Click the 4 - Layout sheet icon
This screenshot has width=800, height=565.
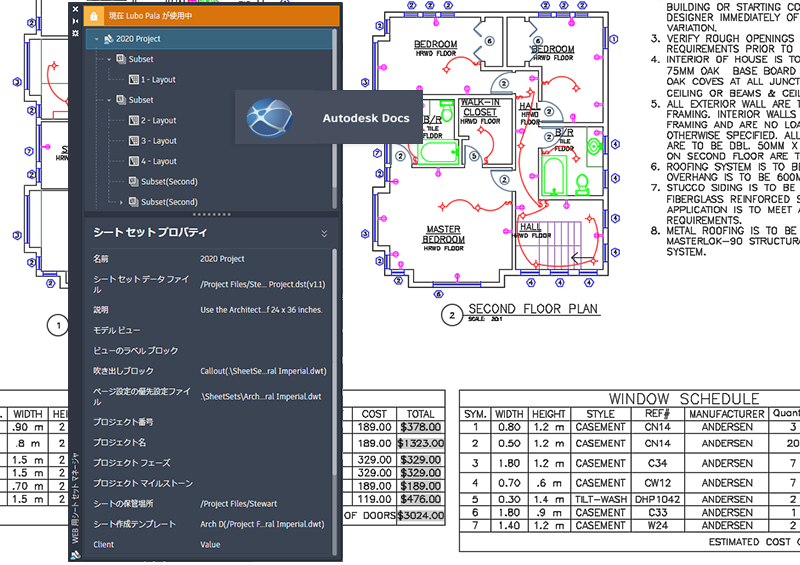(134, 161)
